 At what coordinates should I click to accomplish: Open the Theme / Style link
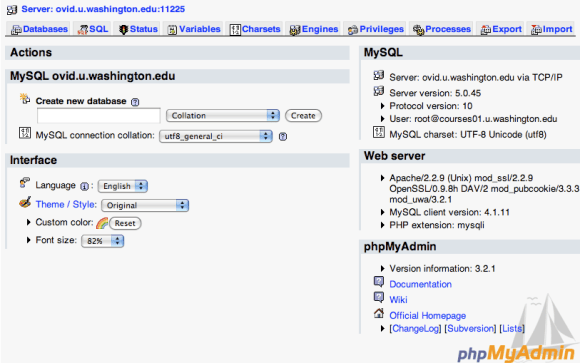click(66, 204)
